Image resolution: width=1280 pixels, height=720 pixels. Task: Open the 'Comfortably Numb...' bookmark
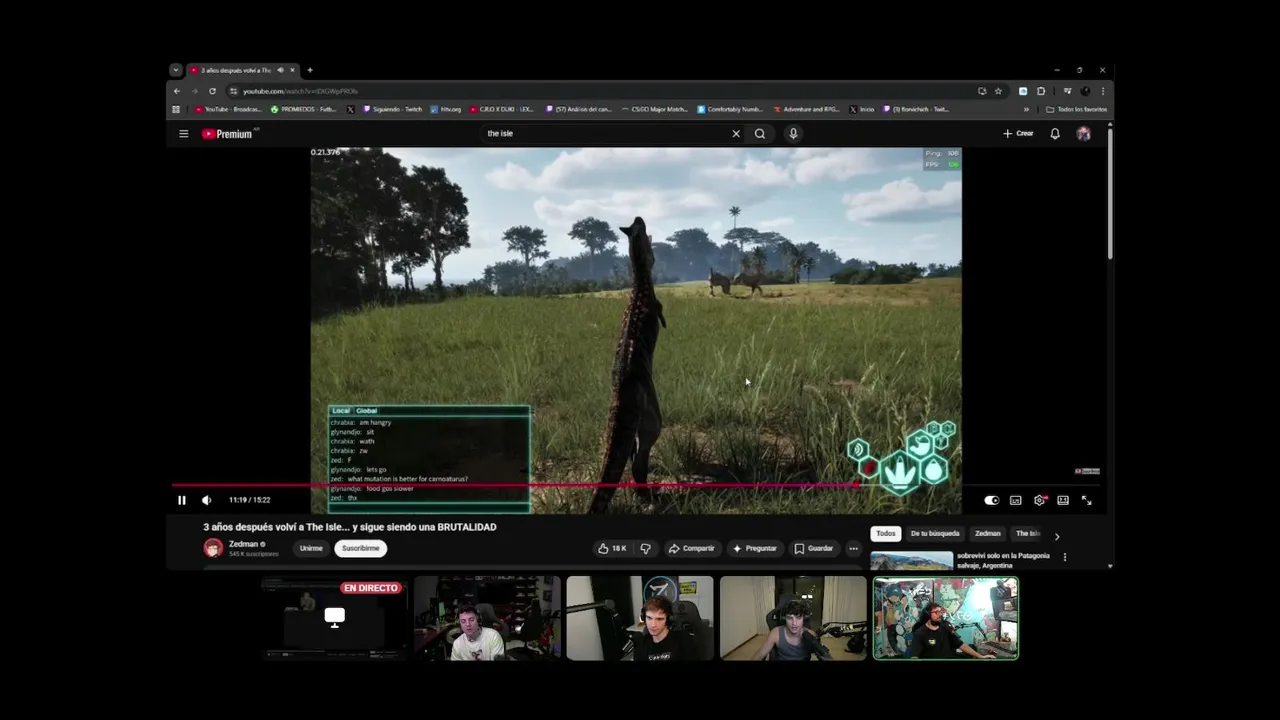coord(730,109)
